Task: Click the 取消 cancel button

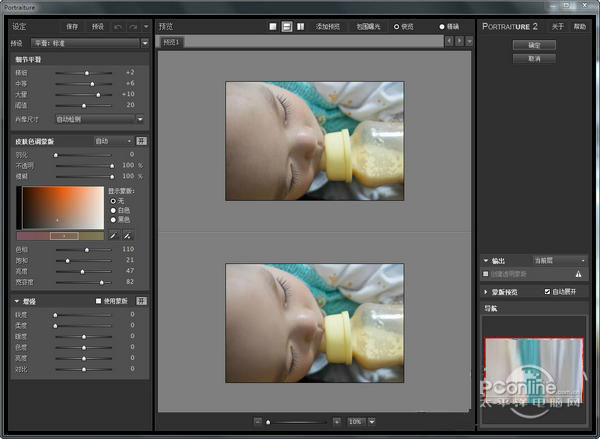Action: click(x=533, y=58)
